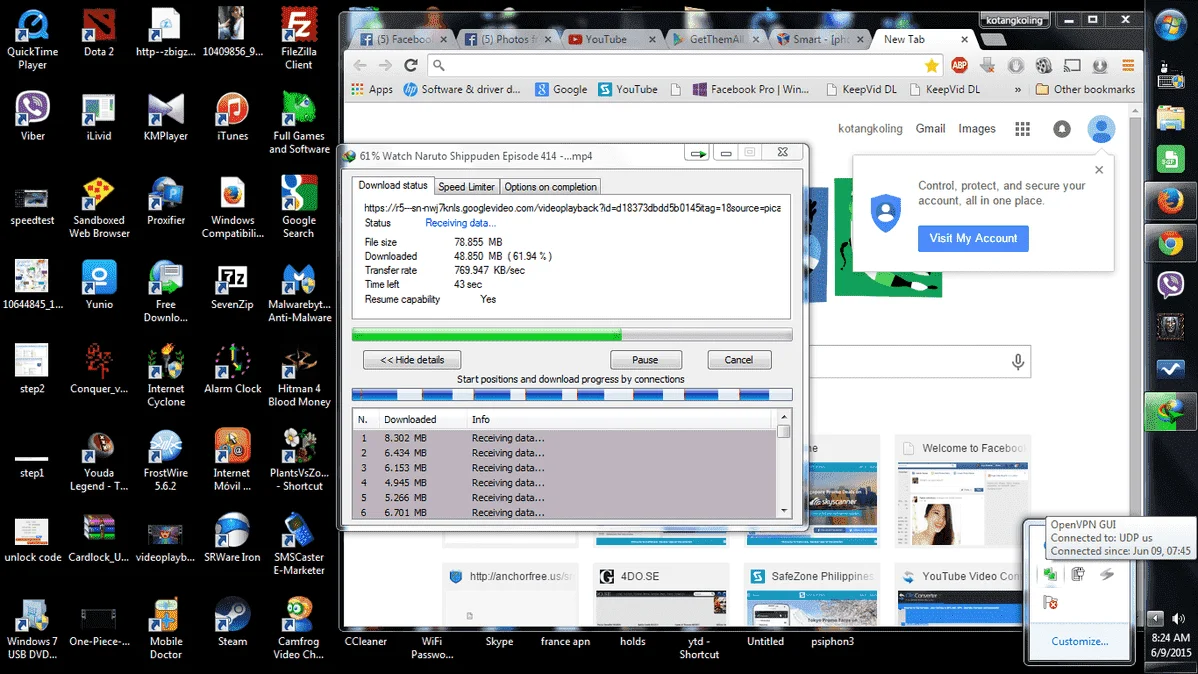Screen dimensions: 1198x674
Task: Cancel the Naruto episode download
Action: pos(739,360)
